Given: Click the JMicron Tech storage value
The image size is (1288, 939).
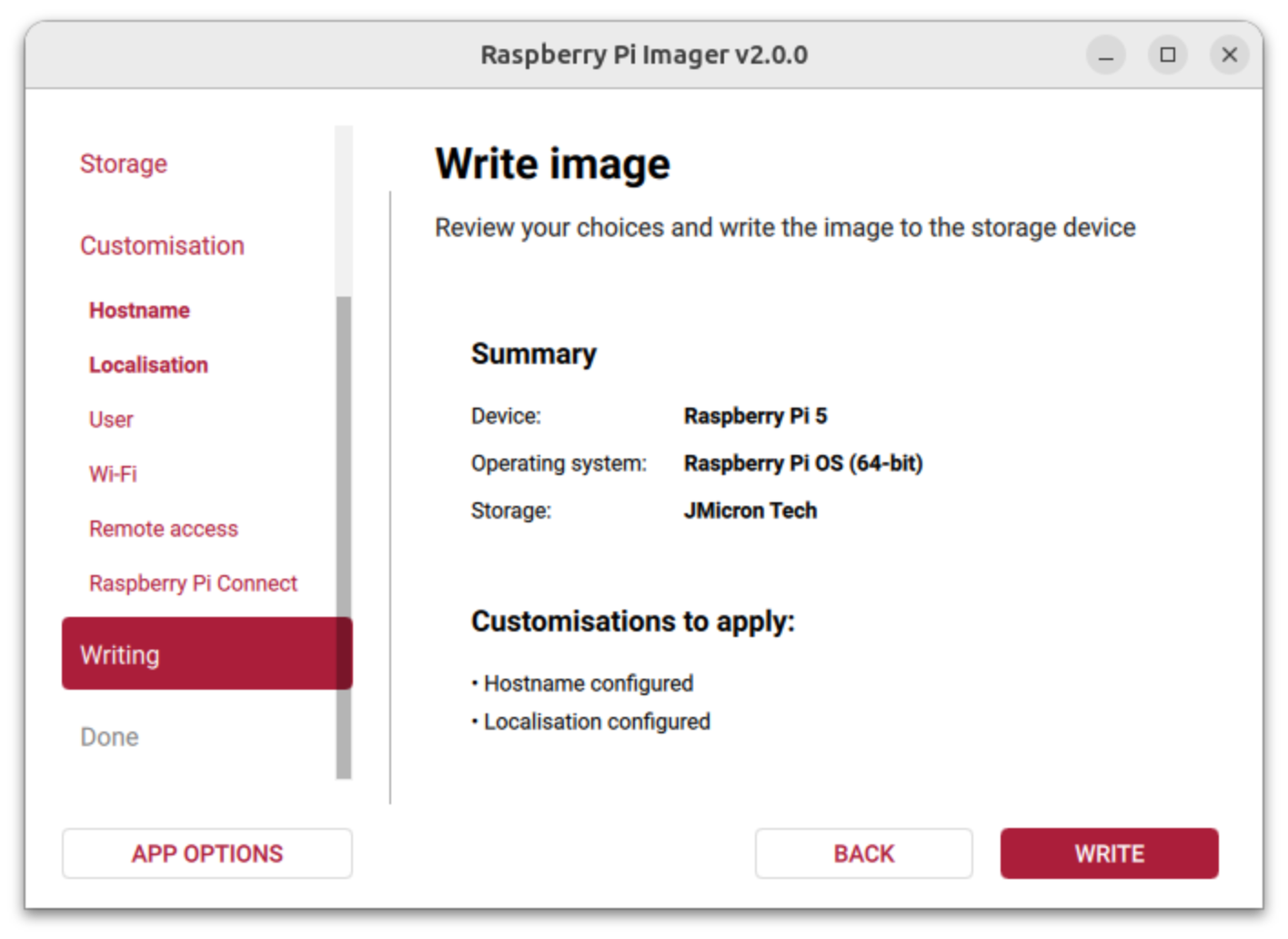Looking at the screenshot, I should click(750, 510).
